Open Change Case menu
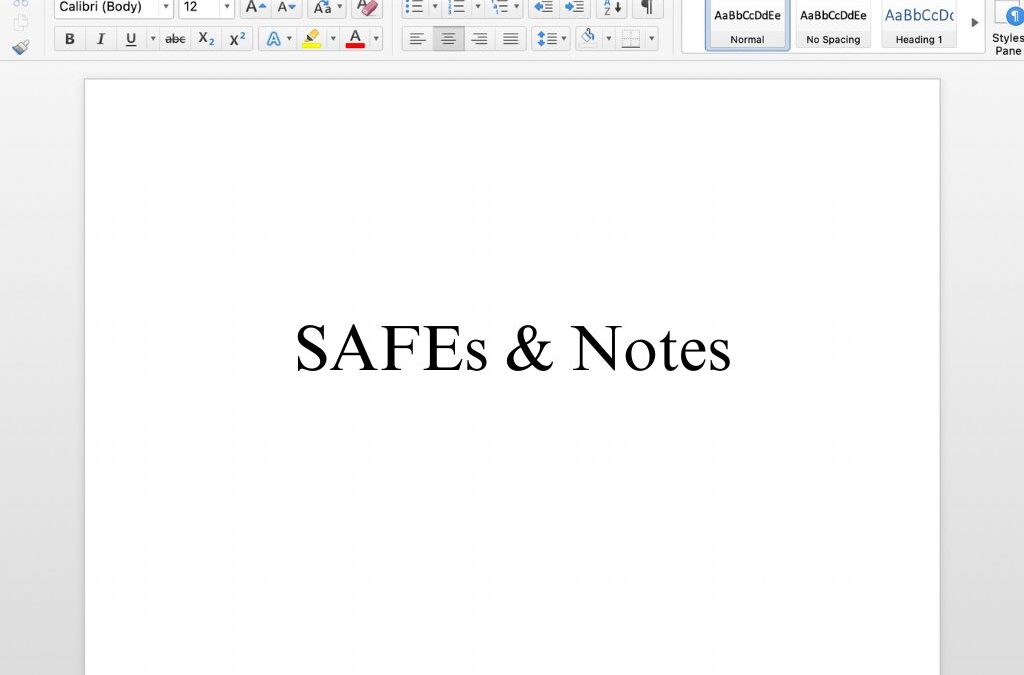This screenshot has width=1024, height=675. [x=327, y=7]
